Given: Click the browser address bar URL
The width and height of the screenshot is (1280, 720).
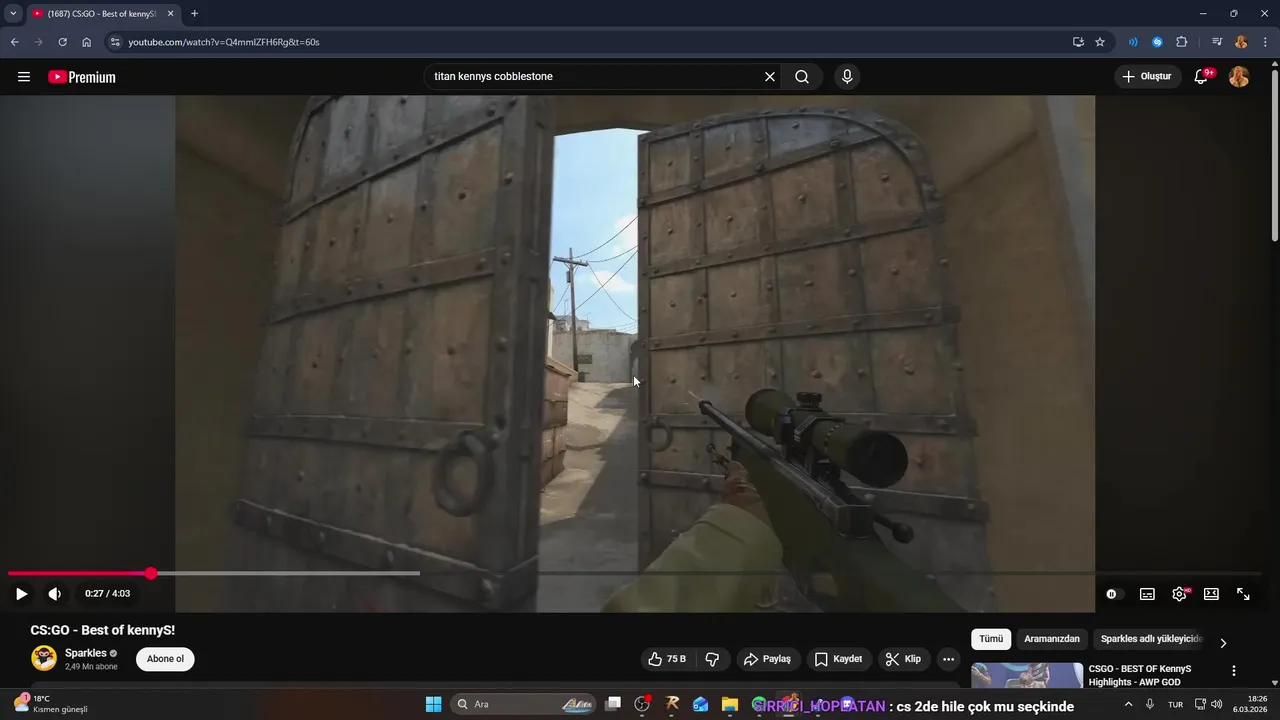Looking at the screenshot, I should pos(224,42).
